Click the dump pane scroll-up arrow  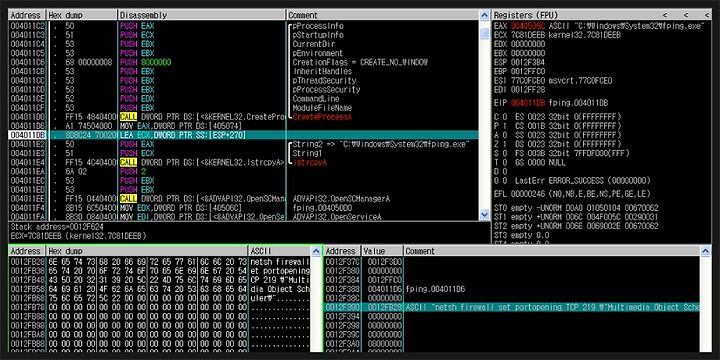point(316,251)
